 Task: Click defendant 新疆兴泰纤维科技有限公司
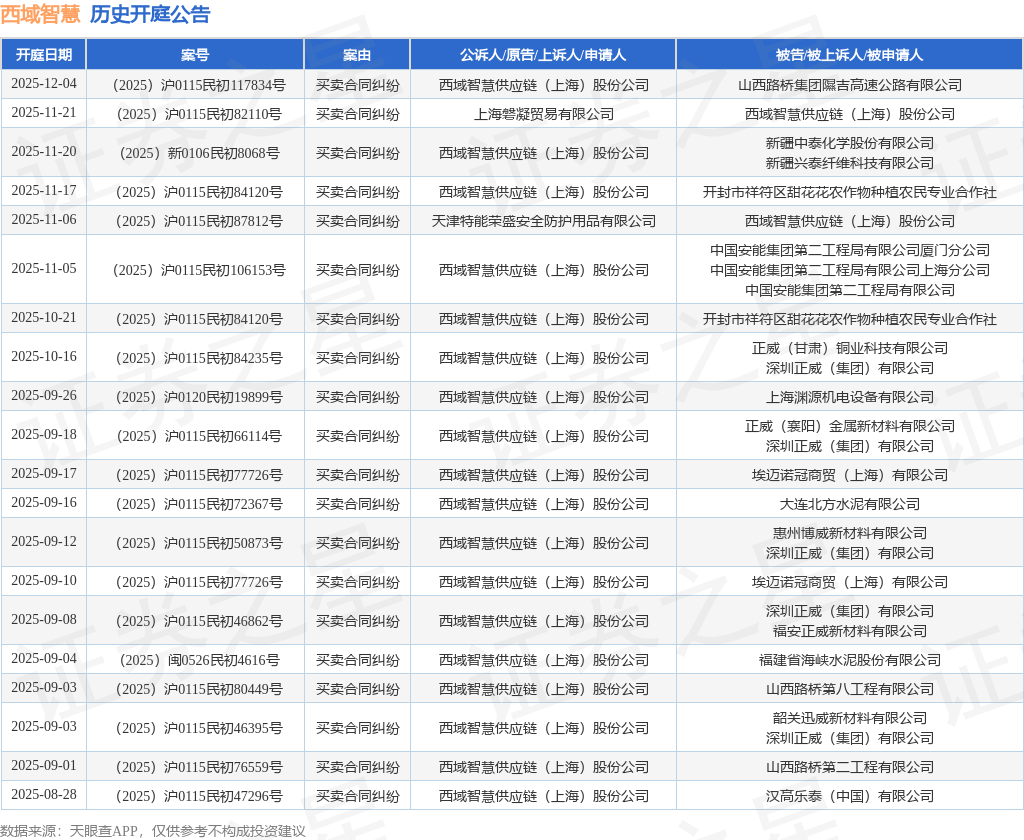pos(850,163)
